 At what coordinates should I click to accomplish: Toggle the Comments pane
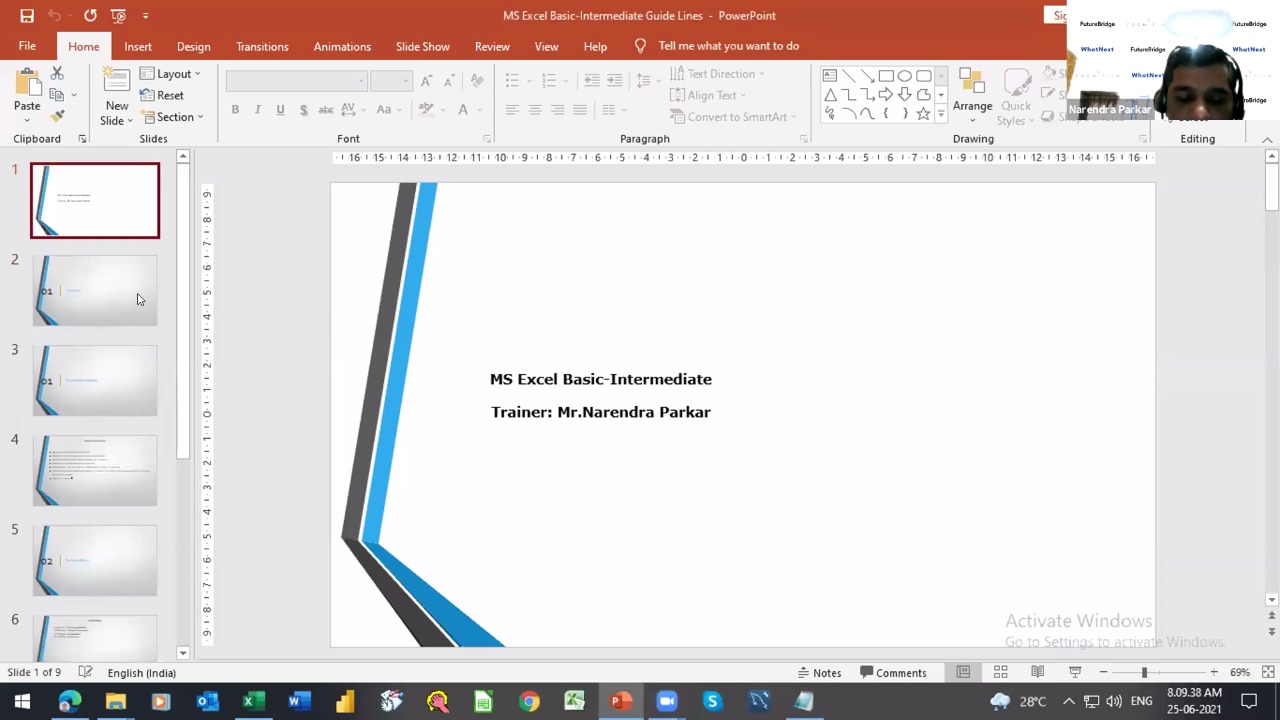[x=893, y=673]
